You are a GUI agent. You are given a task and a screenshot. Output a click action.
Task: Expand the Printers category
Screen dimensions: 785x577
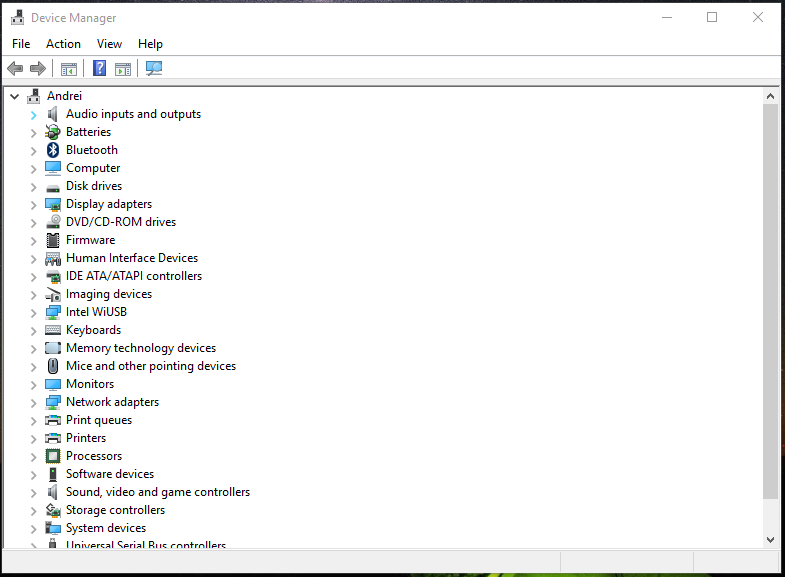pos(34,439)
